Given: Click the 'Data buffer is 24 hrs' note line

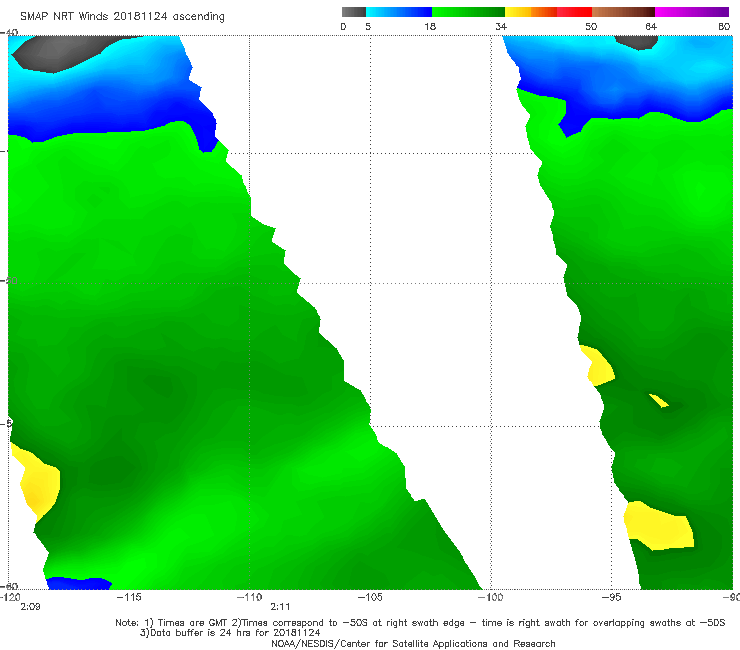Looking at the screenshot, I should 230,633.
